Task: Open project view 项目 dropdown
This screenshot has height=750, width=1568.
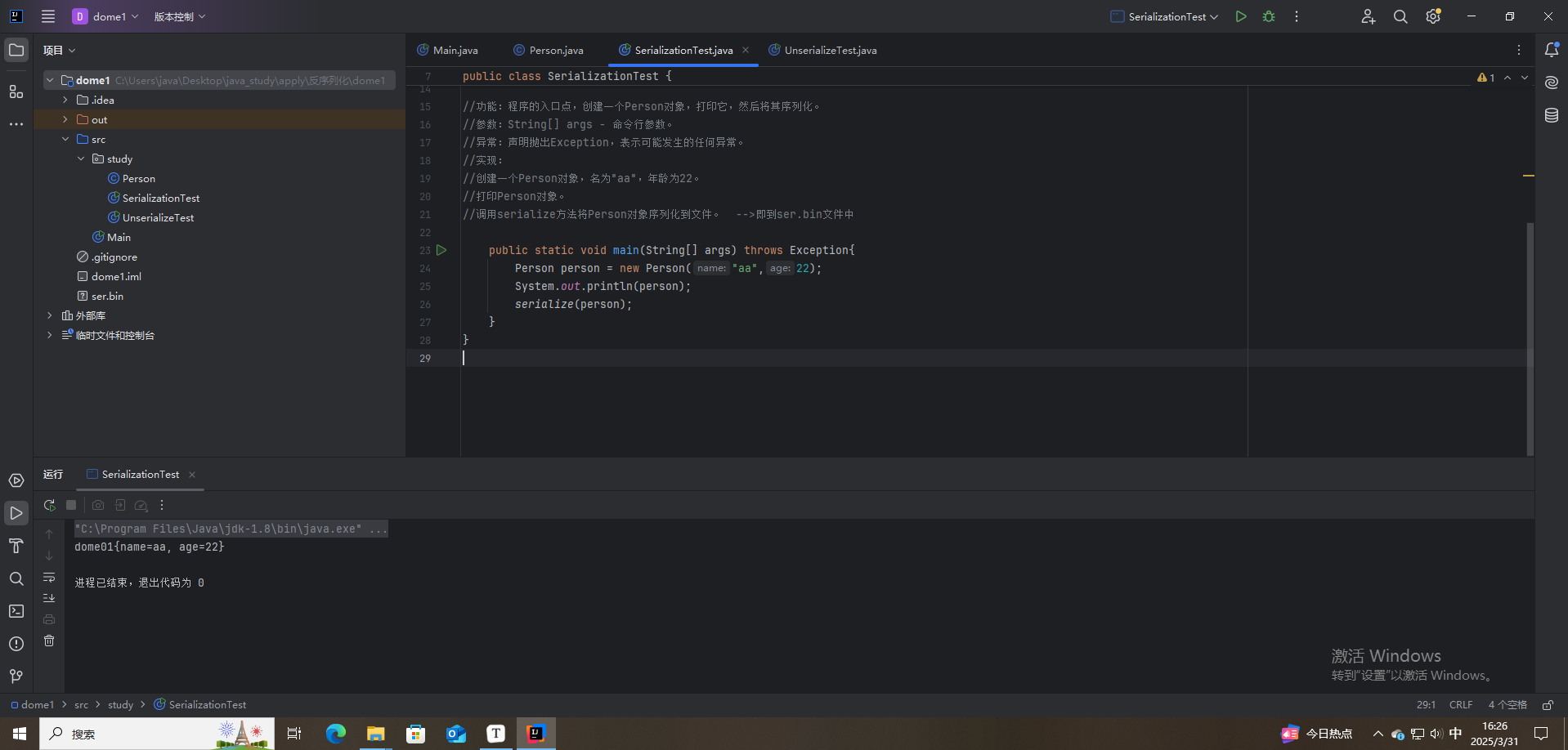Action: [x=60, y=50]
